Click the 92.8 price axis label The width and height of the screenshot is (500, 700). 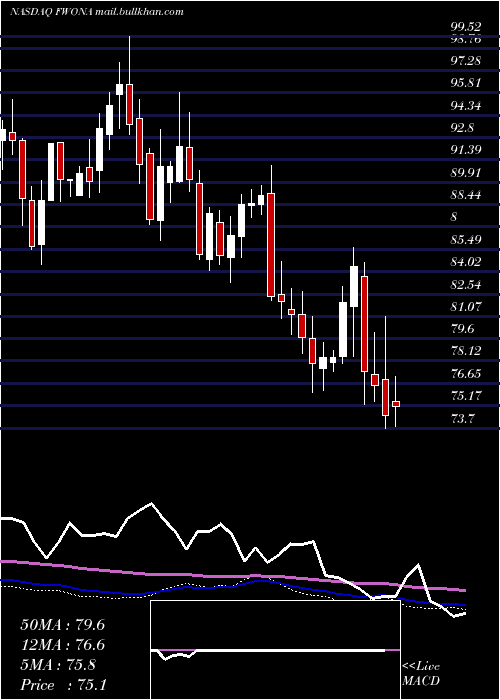462,128
